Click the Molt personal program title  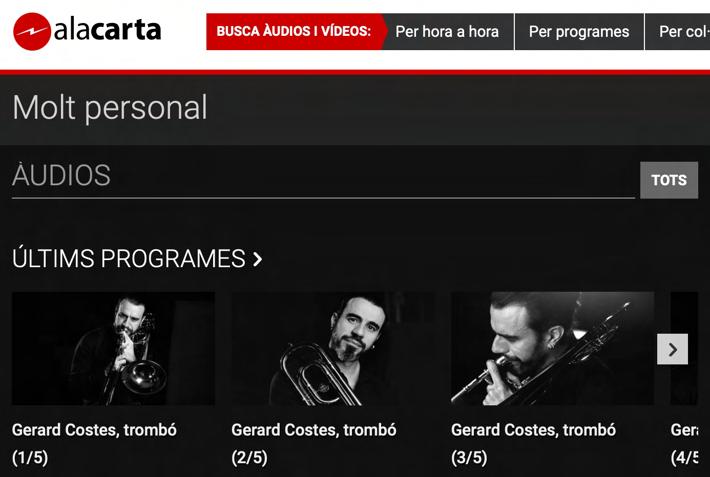[x=110, y=108]
